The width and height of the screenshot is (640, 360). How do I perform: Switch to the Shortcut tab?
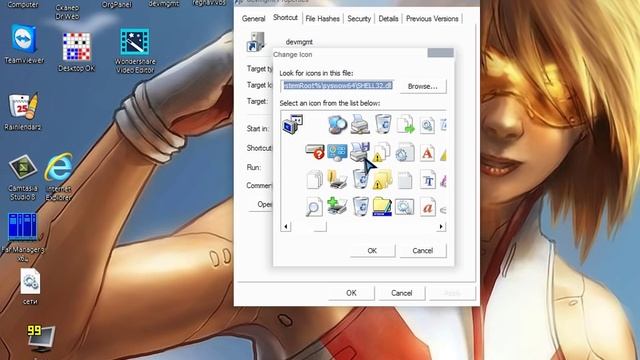coord(285,18)
